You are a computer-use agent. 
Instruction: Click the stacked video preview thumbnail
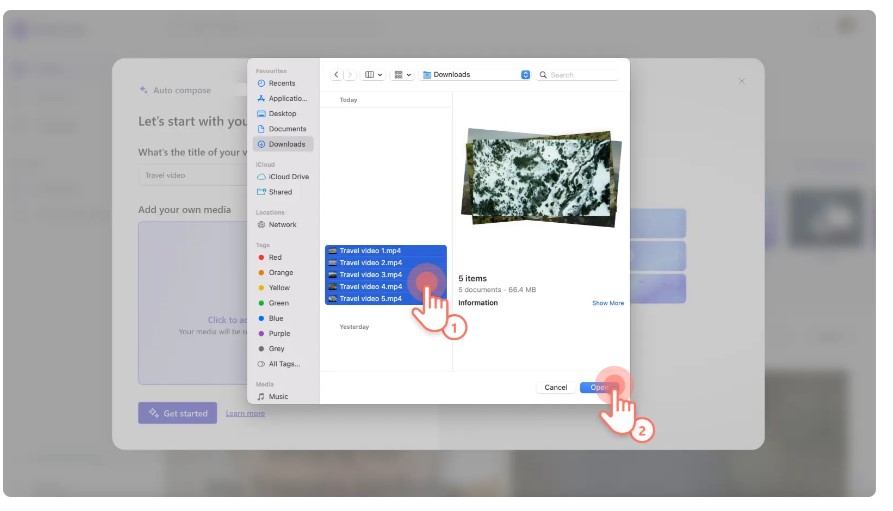[x=541, y=177]
